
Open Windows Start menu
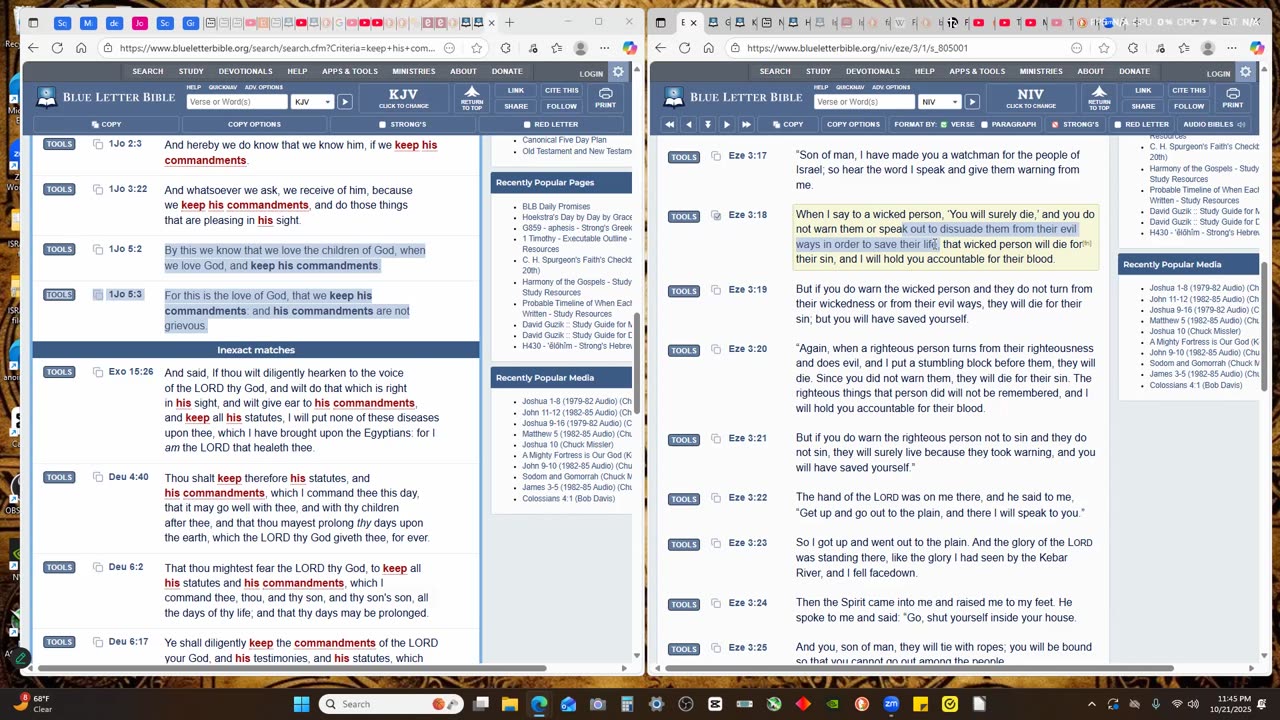pyautogui.click(x=301, y=704)
